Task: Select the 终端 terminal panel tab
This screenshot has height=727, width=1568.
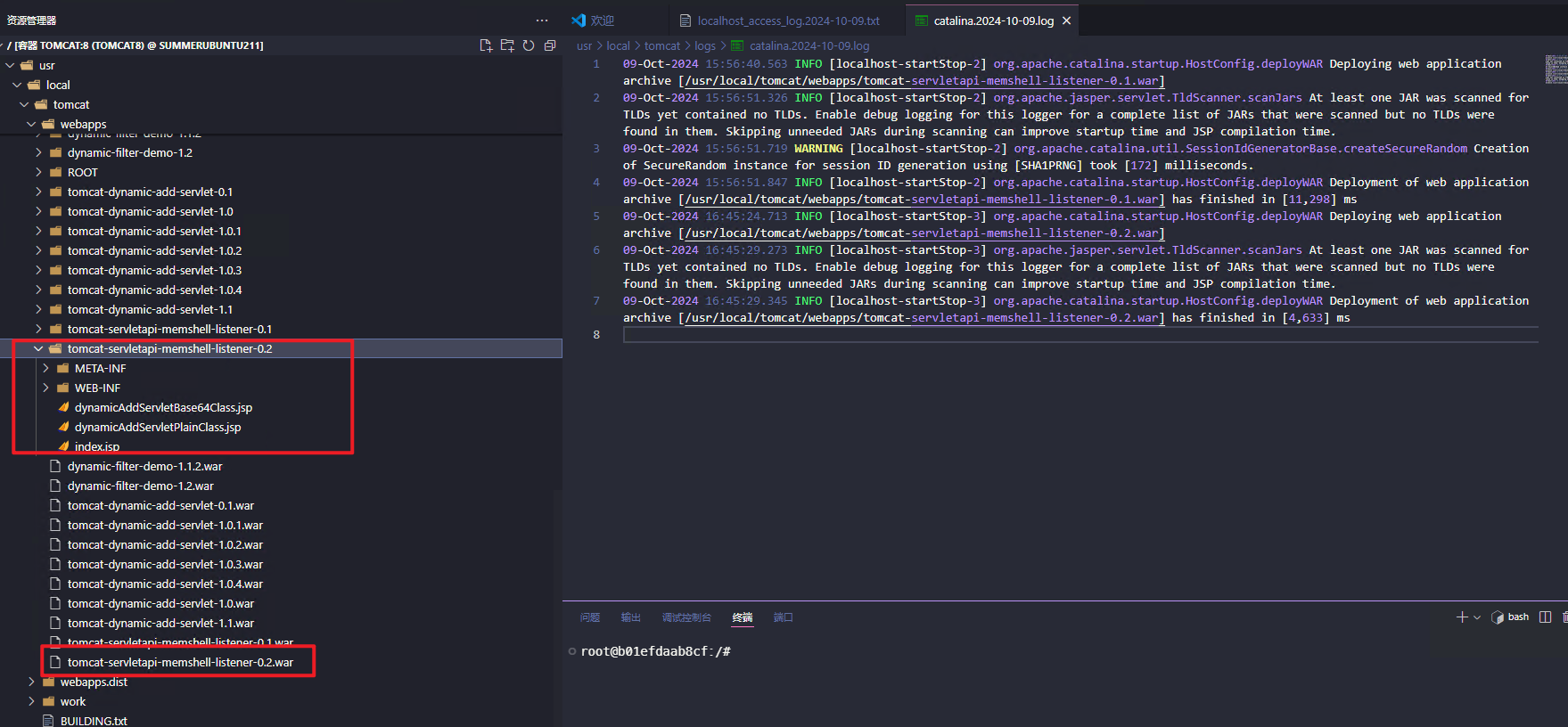Action: click(x=743, y=617)
